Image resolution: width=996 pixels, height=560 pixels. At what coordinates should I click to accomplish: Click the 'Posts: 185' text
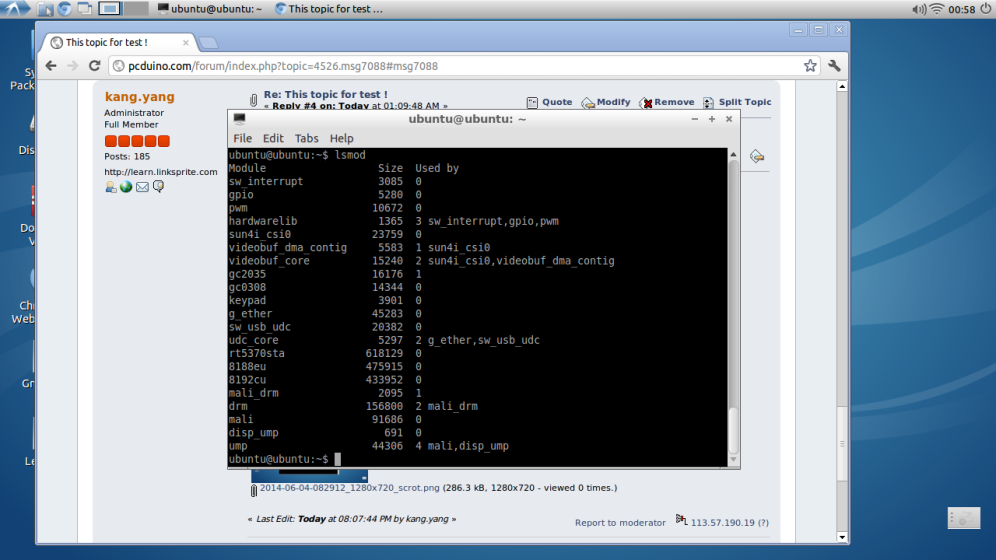click(127, 156)
